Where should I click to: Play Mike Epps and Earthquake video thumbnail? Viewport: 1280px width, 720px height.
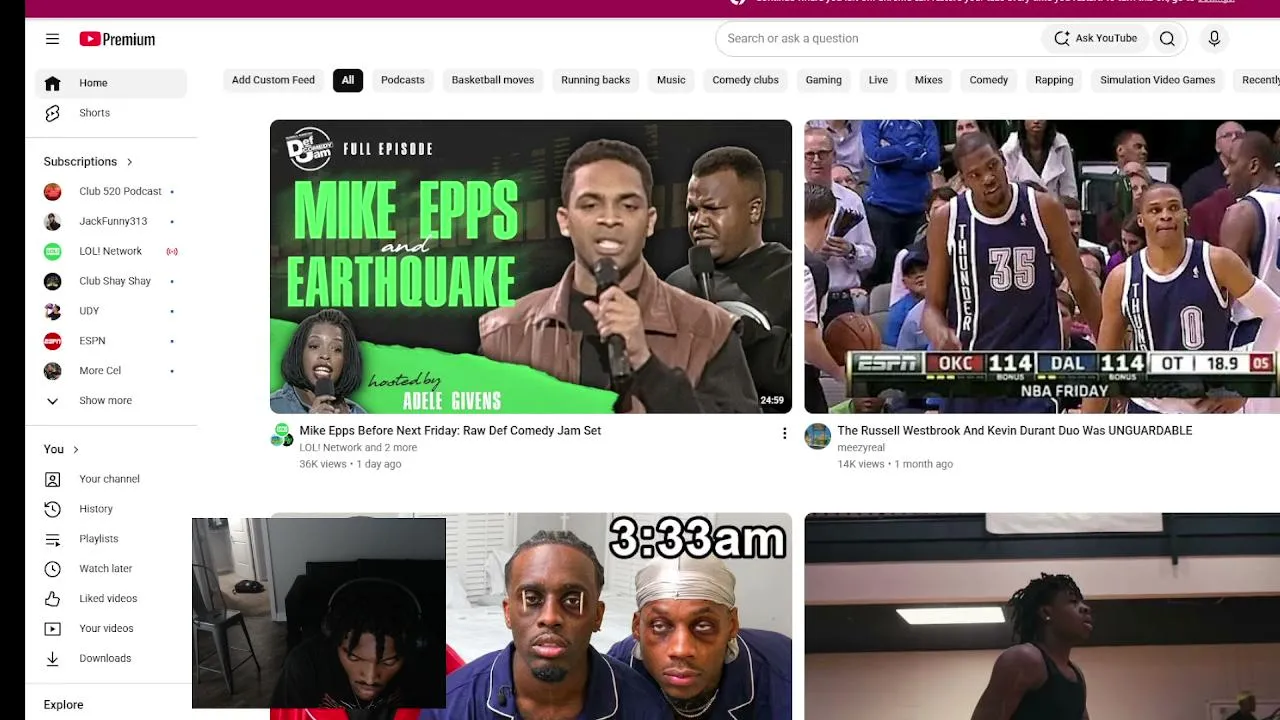(531, 266)
